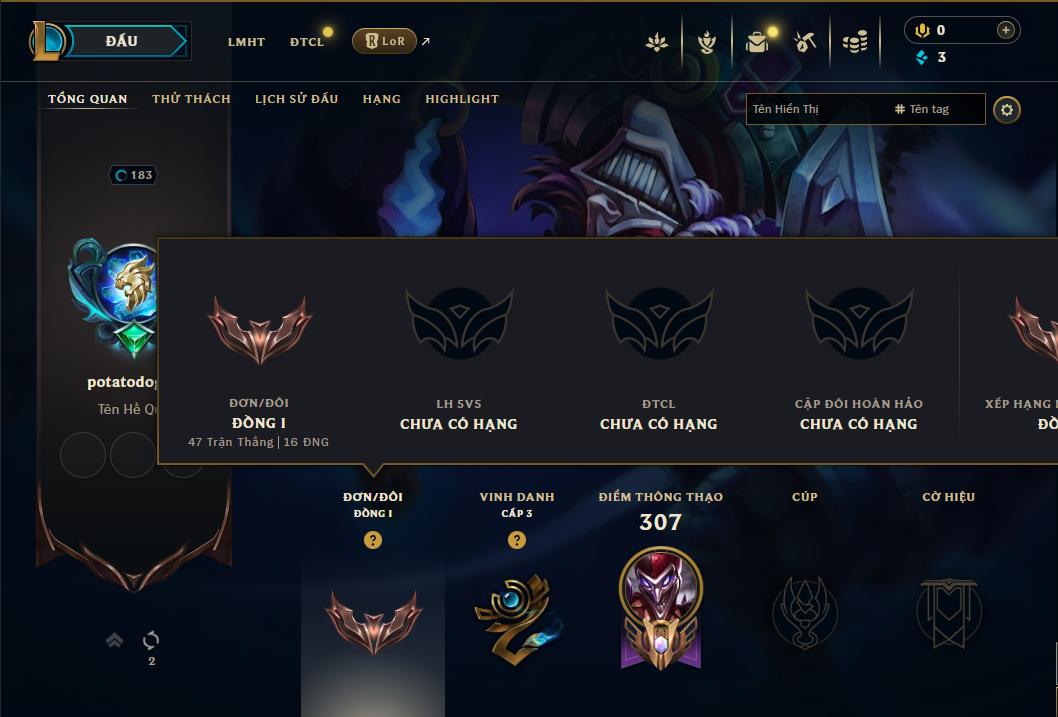The image size is (1058, 717).
Task: Click the VINH DANH question mark icon
Action: (517, 540)
